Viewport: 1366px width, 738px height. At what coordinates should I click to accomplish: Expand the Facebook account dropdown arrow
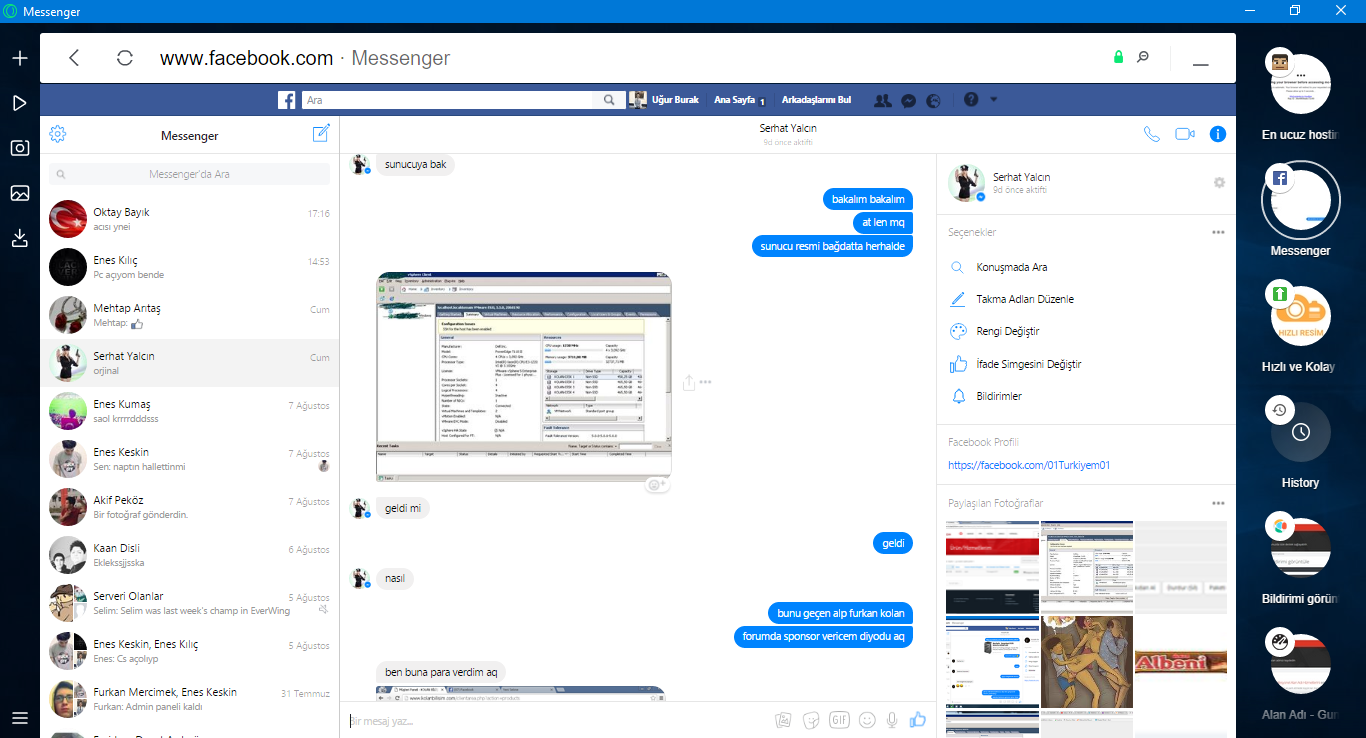994,100
